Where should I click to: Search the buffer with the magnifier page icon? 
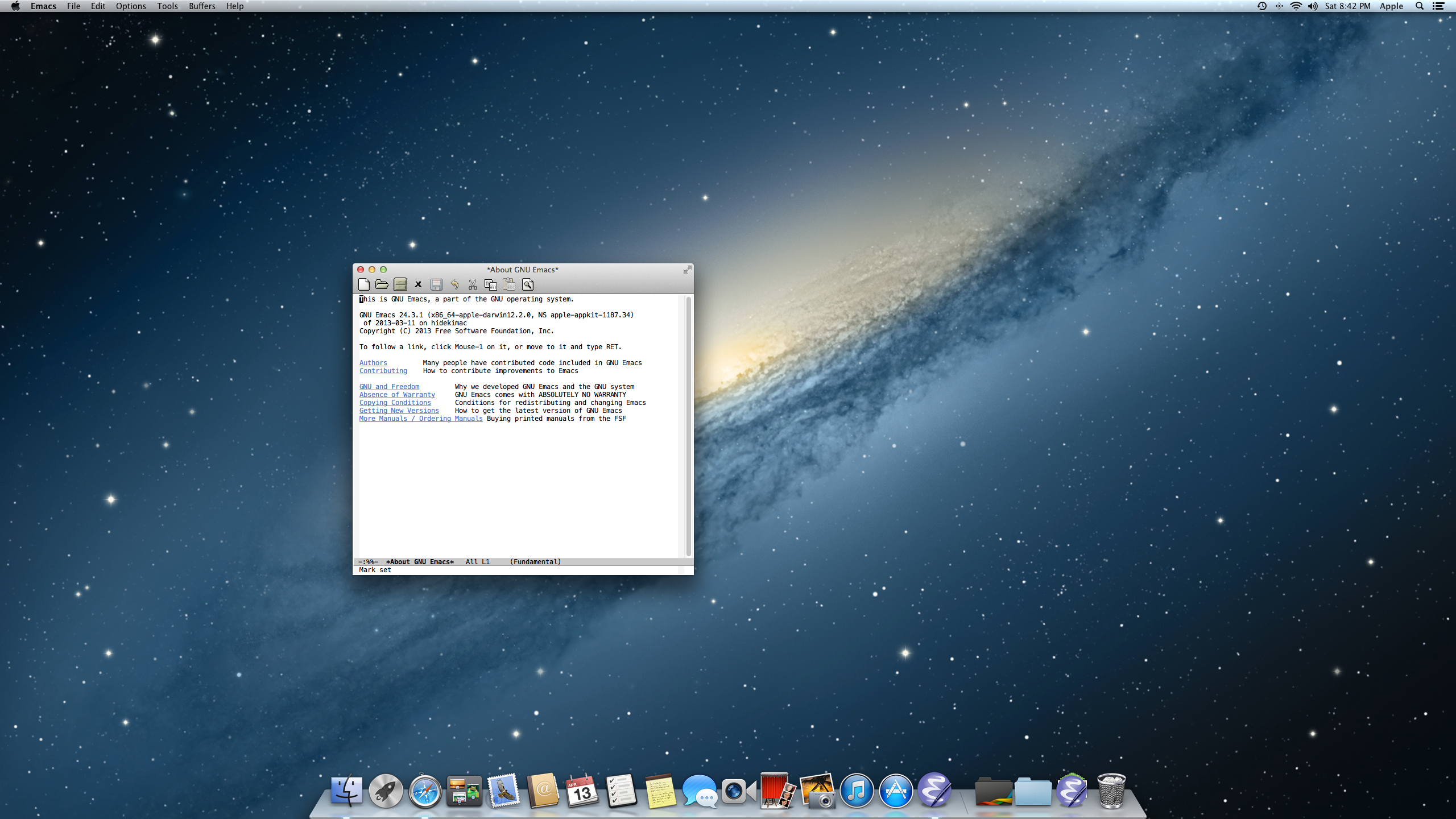coord(528,284)
